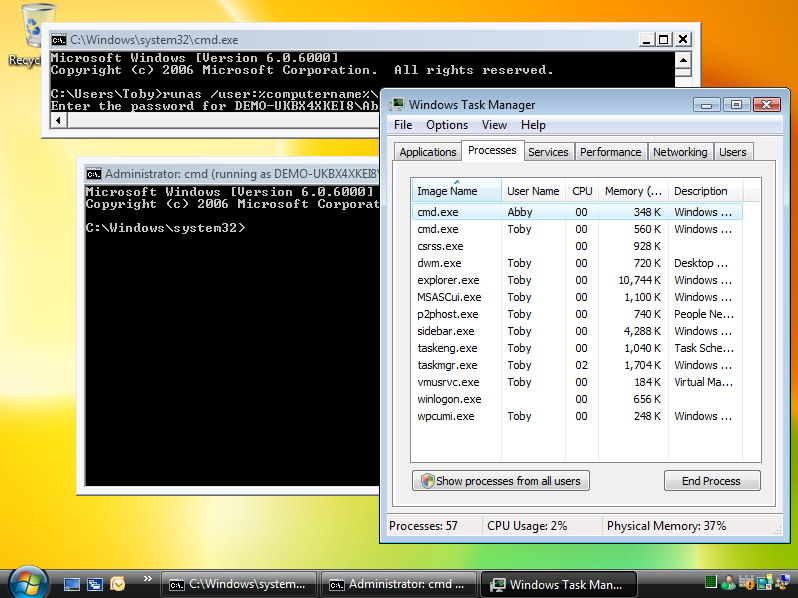This screenshot has height=598, width=798.
Task: Open the Performance tab
Action: [610, 152]
